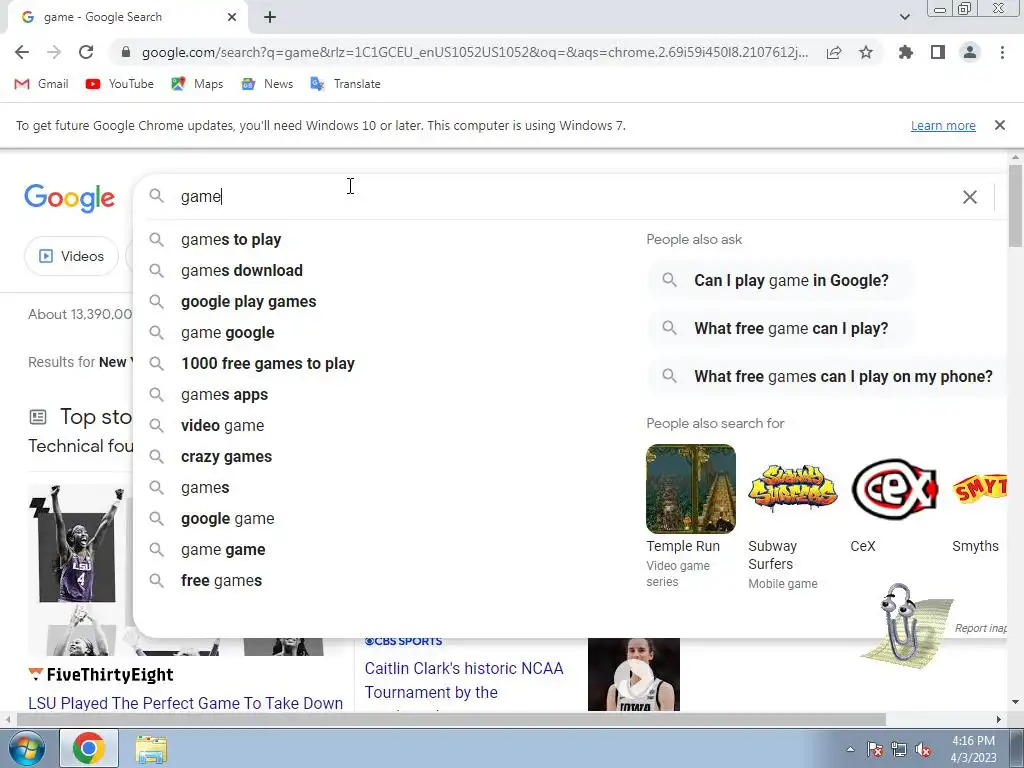Viewport: 1024px width, 768px height.
Task: Open 'LSU Played The Perfect Game' article
Action: pyautogui.click(x=185, y=703)
